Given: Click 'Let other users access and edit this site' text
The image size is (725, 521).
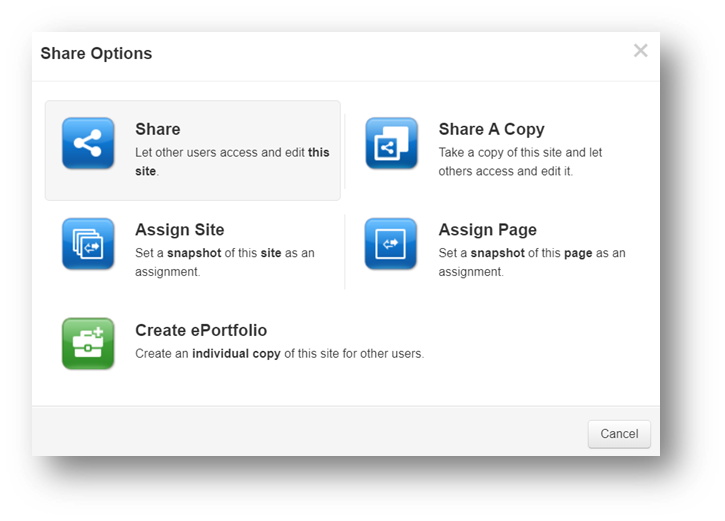Looking at the screenshot, I should (232, 162).
